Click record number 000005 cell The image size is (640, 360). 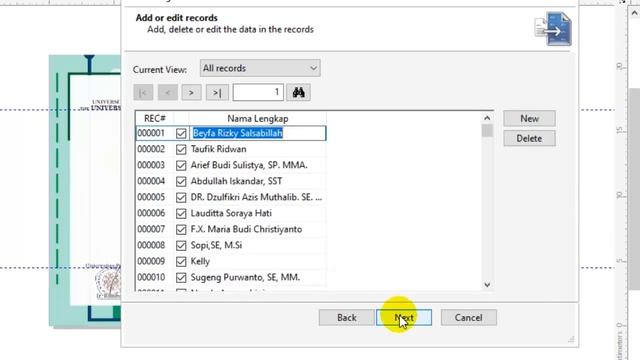coord(151,197)
